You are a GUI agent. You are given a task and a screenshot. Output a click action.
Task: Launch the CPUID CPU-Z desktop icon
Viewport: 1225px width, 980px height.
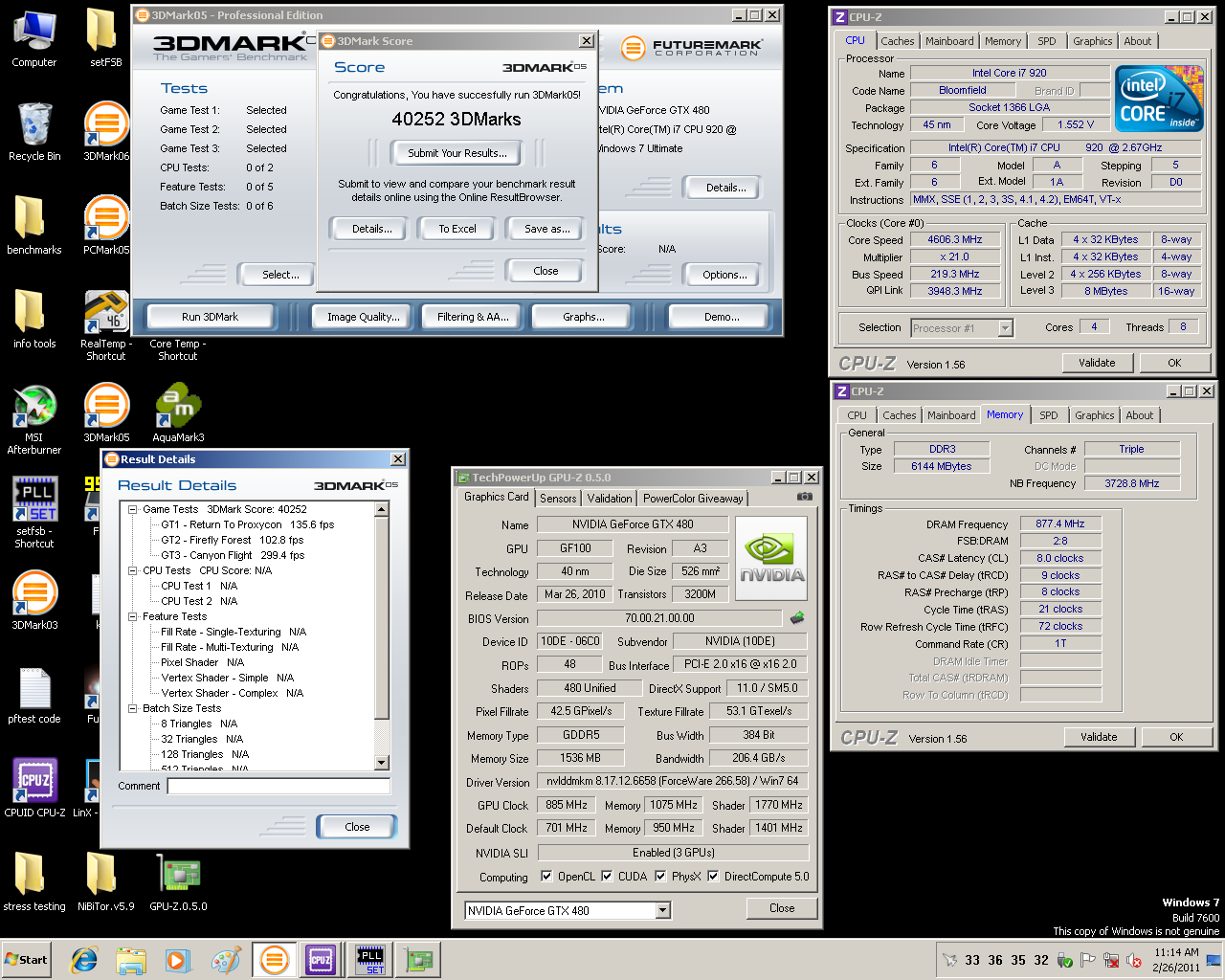click(34, 789)
